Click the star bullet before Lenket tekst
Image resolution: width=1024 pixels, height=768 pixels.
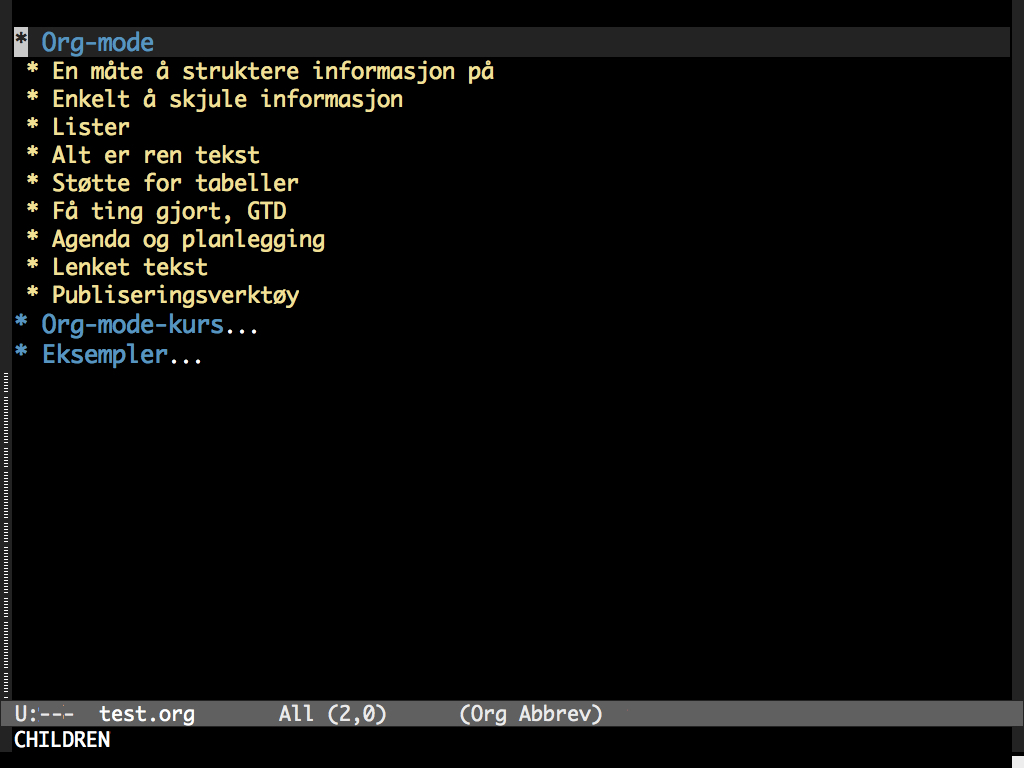click(x=33, y=267)
